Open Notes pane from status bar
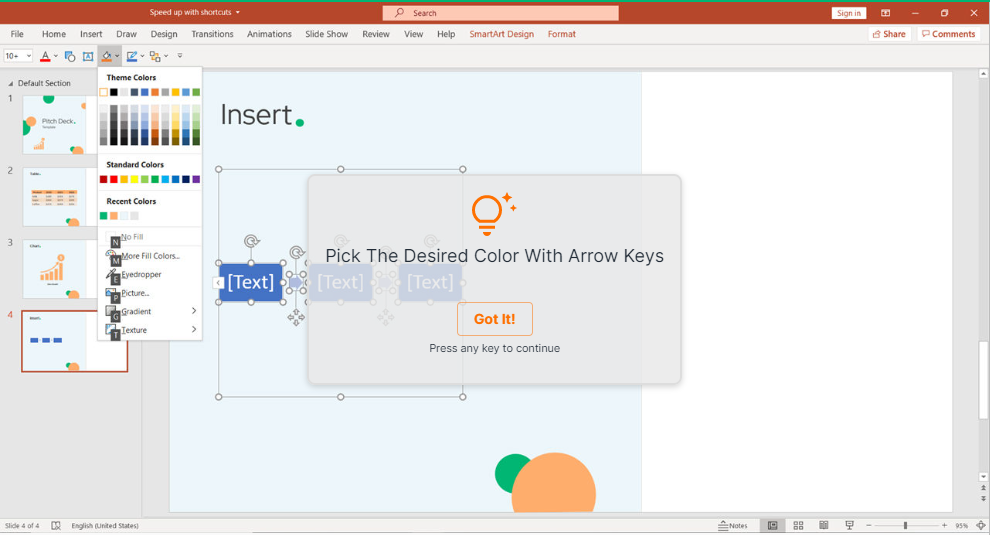This screenshot has height=535, width=990. click(732, 526)
